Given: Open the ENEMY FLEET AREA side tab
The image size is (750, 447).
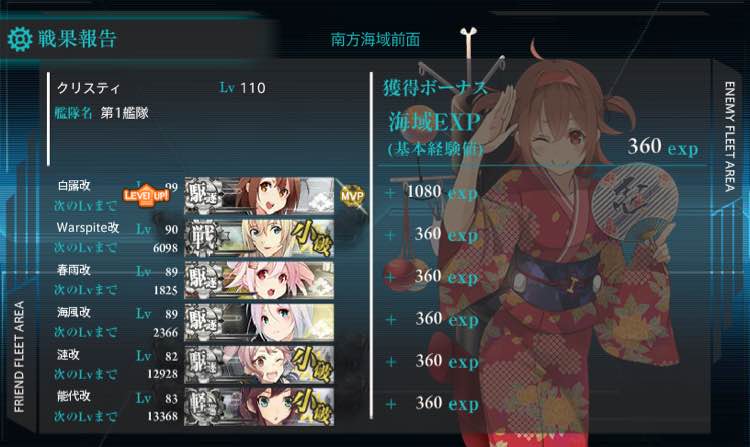Looking at the screenshot, I should (729, 137).
